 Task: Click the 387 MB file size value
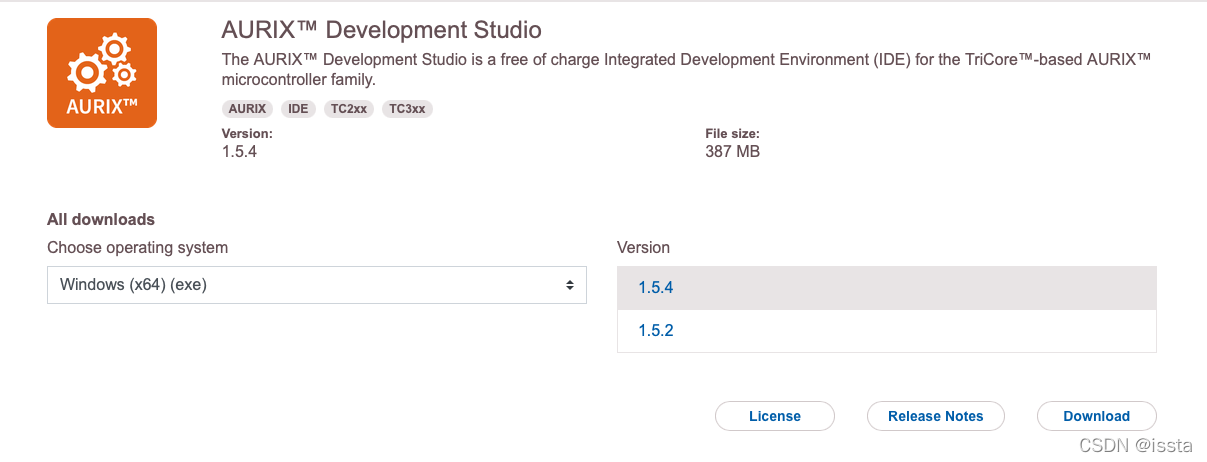point(733,152)
